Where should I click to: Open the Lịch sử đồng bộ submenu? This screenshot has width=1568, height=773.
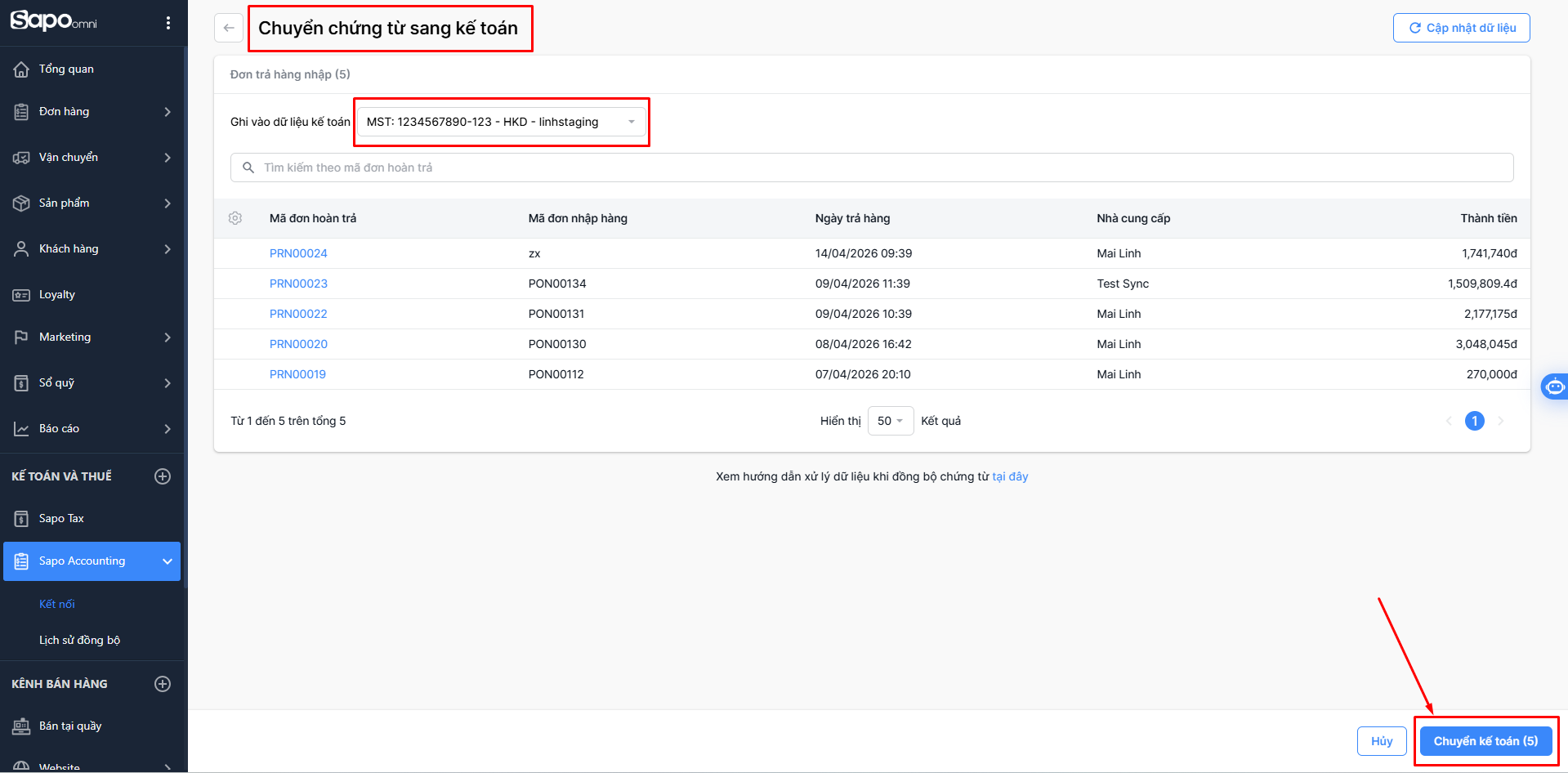point(79,640)
